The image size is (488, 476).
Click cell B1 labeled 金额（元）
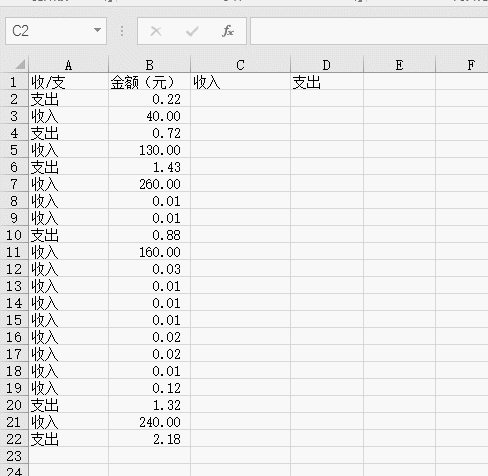149,82
